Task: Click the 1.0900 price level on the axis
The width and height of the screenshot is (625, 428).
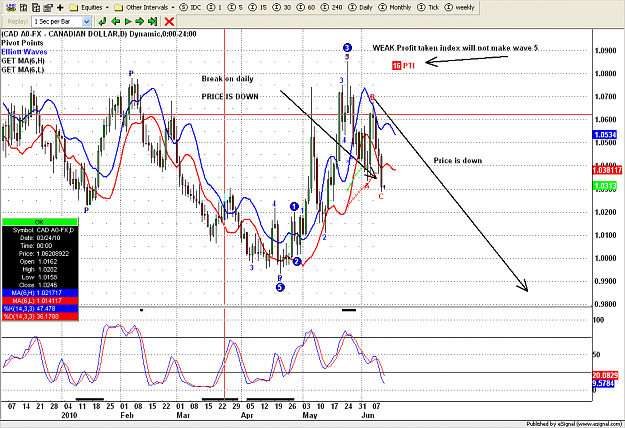Action: pyautogui.click(x=605, y=51)
